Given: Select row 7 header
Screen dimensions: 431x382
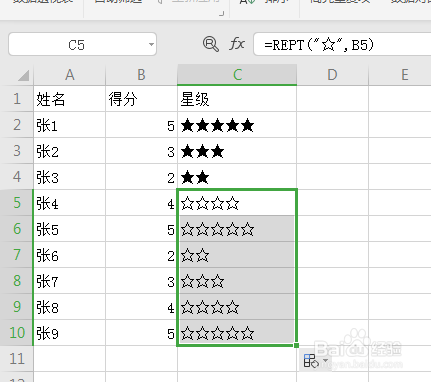Looking at the screenshot, I should 17,255.
